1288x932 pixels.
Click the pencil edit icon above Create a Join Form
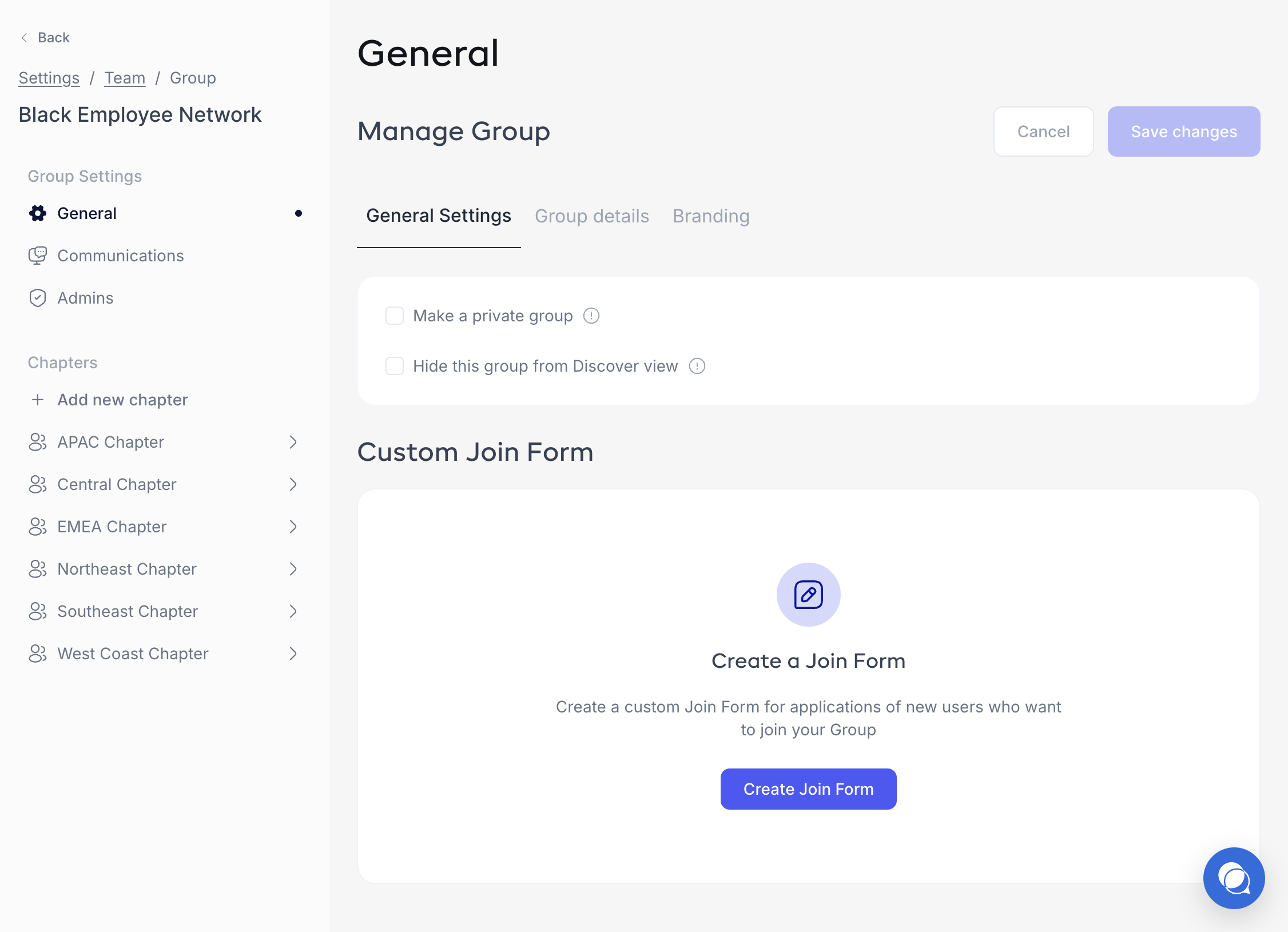(x=808, y=595)
